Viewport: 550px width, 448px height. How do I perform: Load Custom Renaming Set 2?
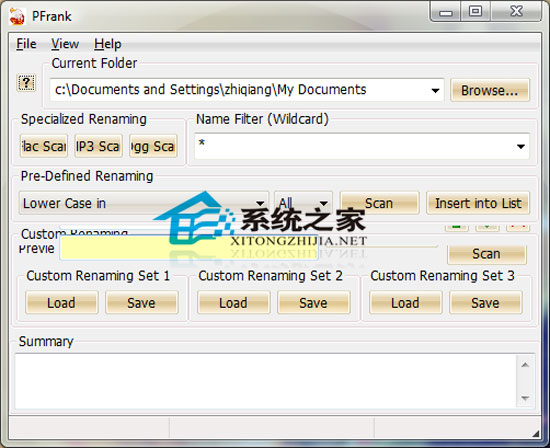pyautogui.click(x=234, y=303)
